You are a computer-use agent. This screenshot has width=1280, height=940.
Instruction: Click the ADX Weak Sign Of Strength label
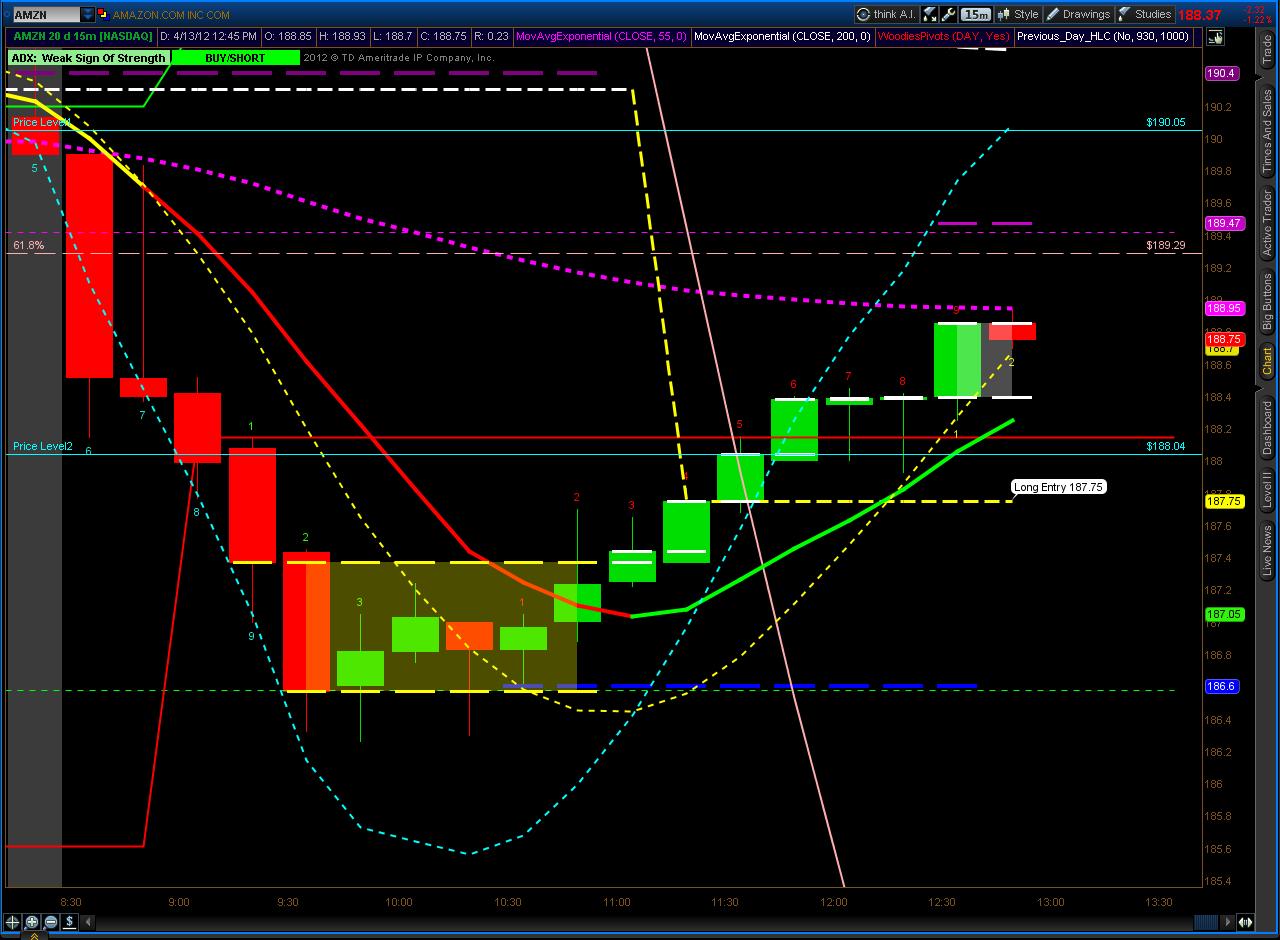click(x=88, y=58)
